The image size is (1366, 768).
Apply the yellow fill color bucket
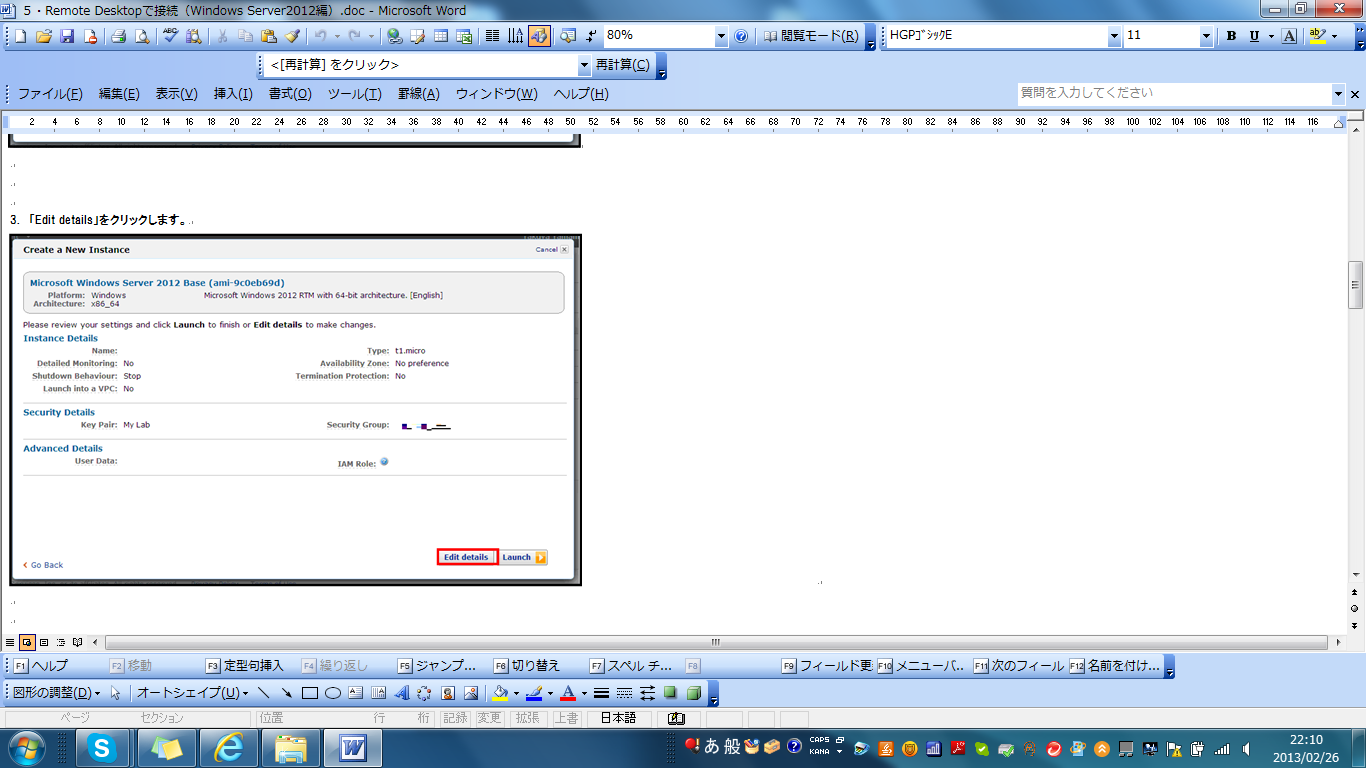(x=500, y=692)
